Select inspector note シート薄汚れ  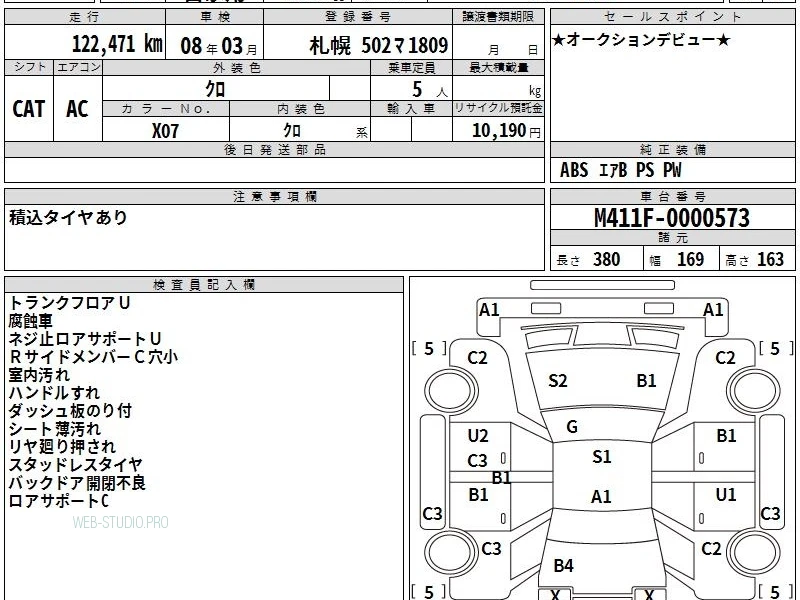[55, 429]
